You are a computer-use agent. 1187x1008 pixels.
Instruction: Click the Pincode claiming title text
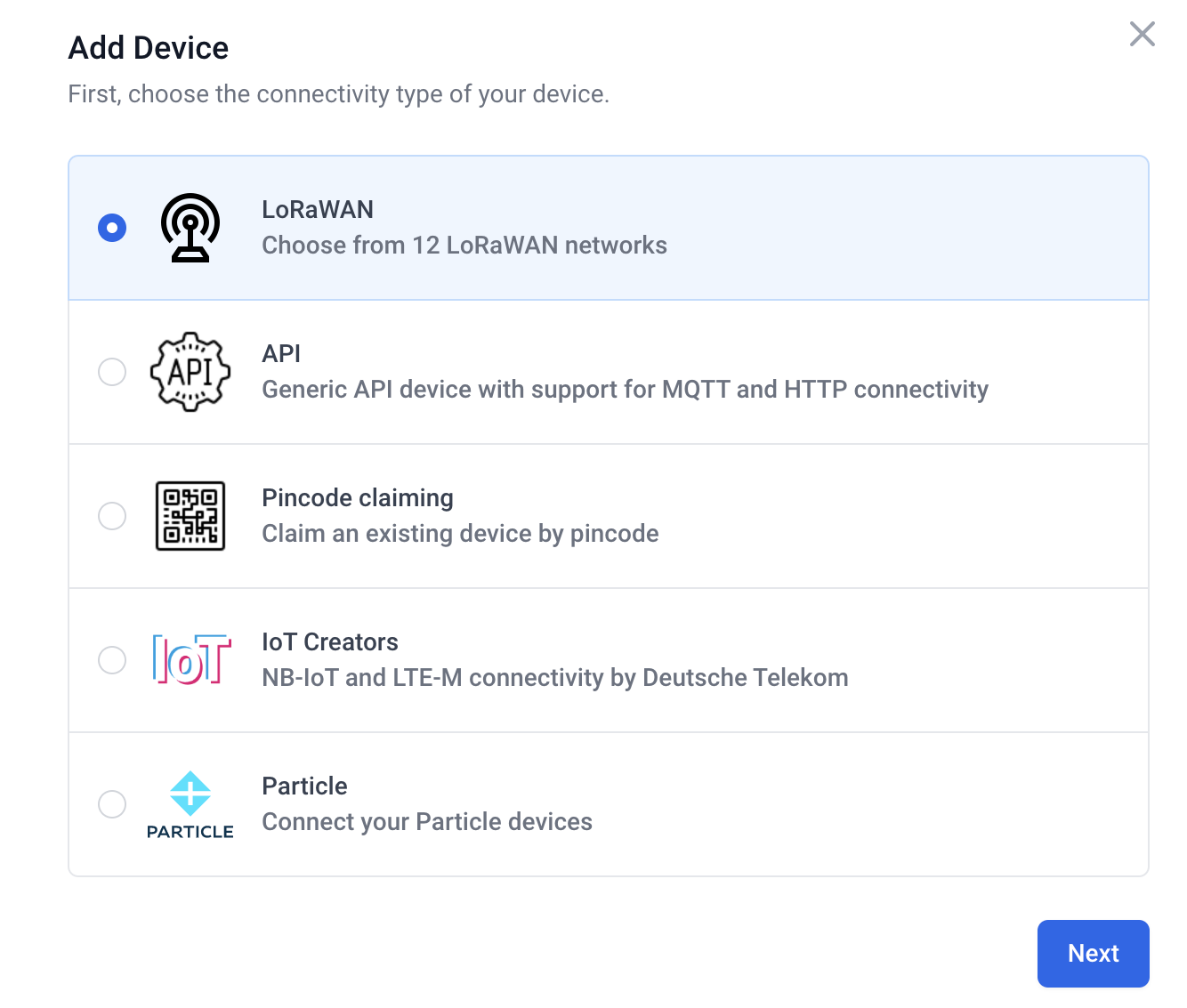[x=358, y=498]
